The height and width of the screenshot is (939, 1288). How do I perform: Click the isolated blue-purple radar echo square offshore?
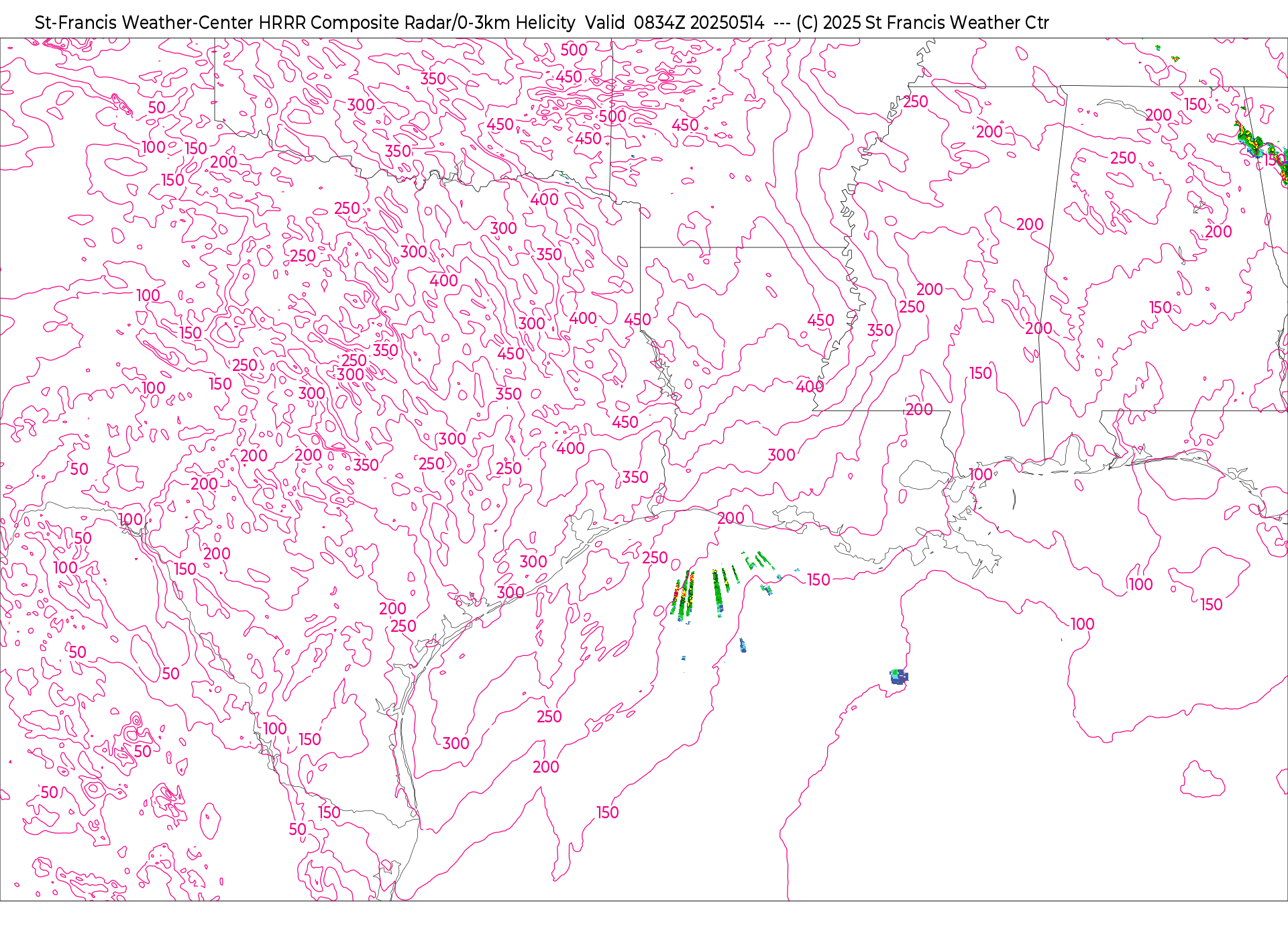(x=898, y=676)
